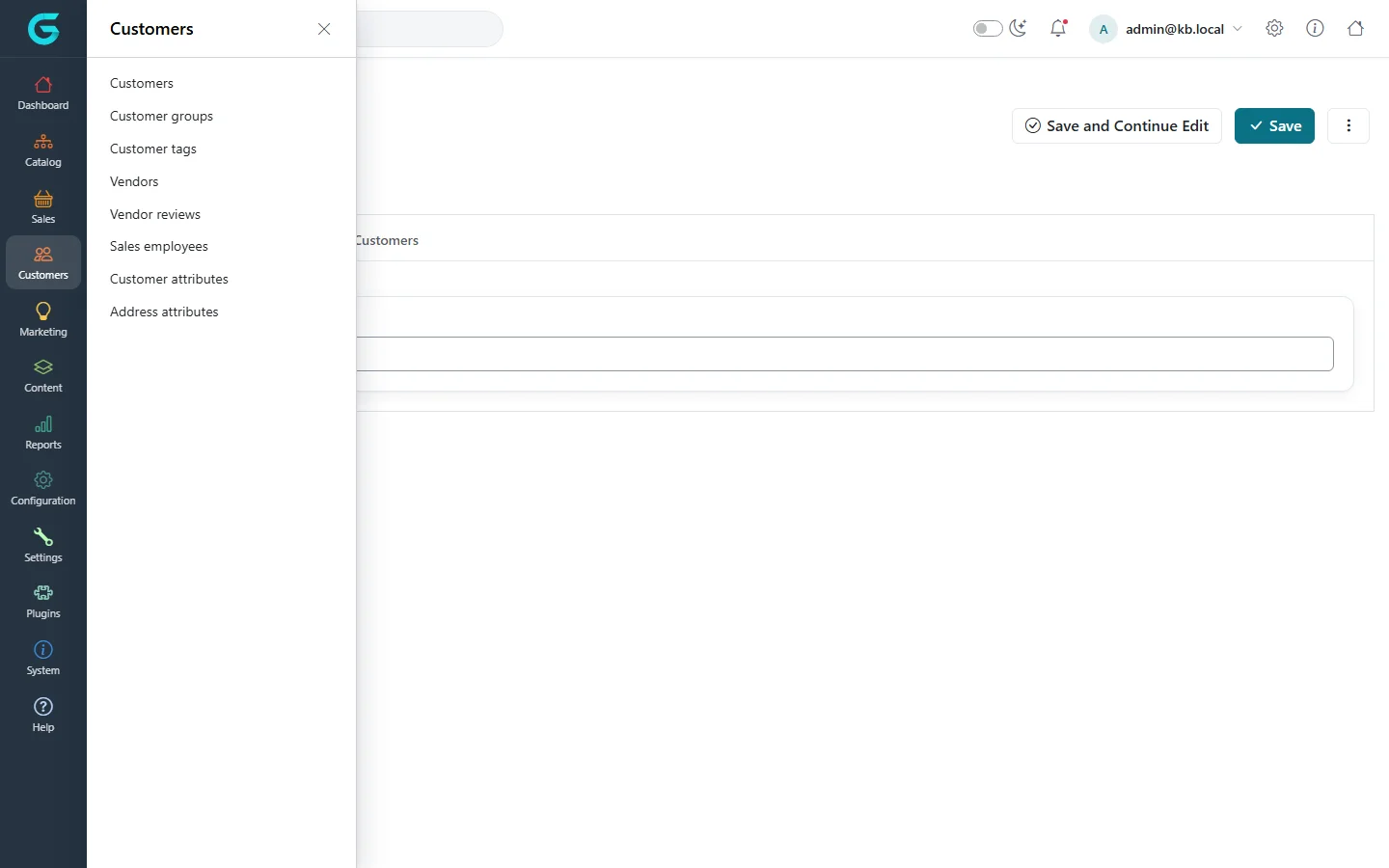Go to Sales employees

pos(159,246)
